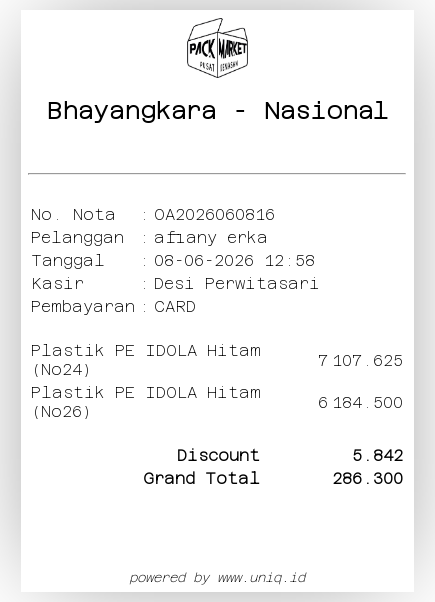The width and height of the screenshot is (435, 602).
Task: Click the Discount label
Action: (x=218, y=455)
